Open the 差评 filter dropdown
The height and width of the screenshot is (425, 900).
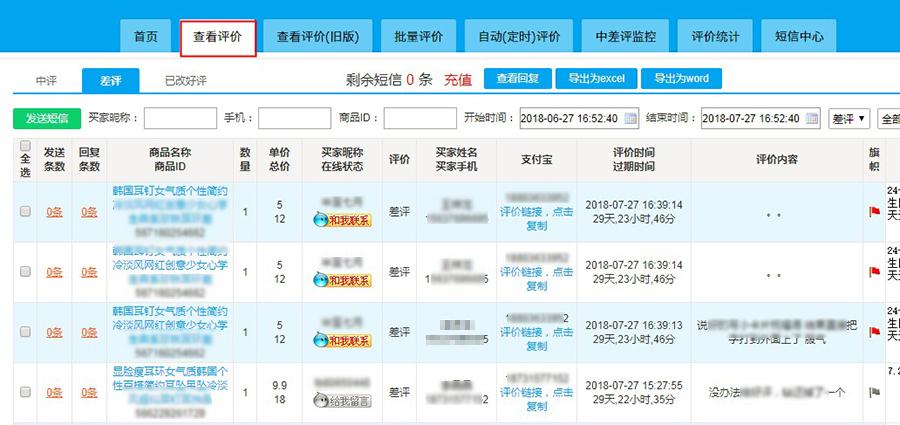pyautogui.click(x=849, y=119)
